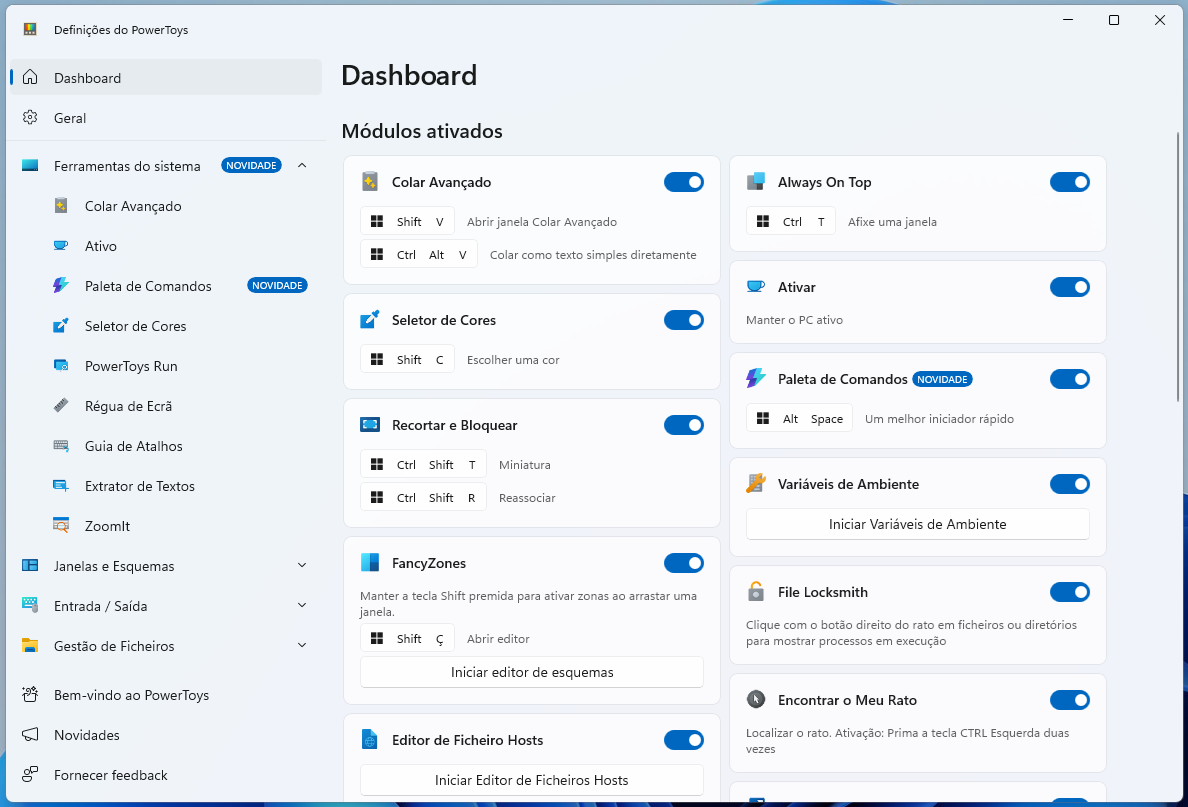Open Extrator de Textos settings

[166, 486]
